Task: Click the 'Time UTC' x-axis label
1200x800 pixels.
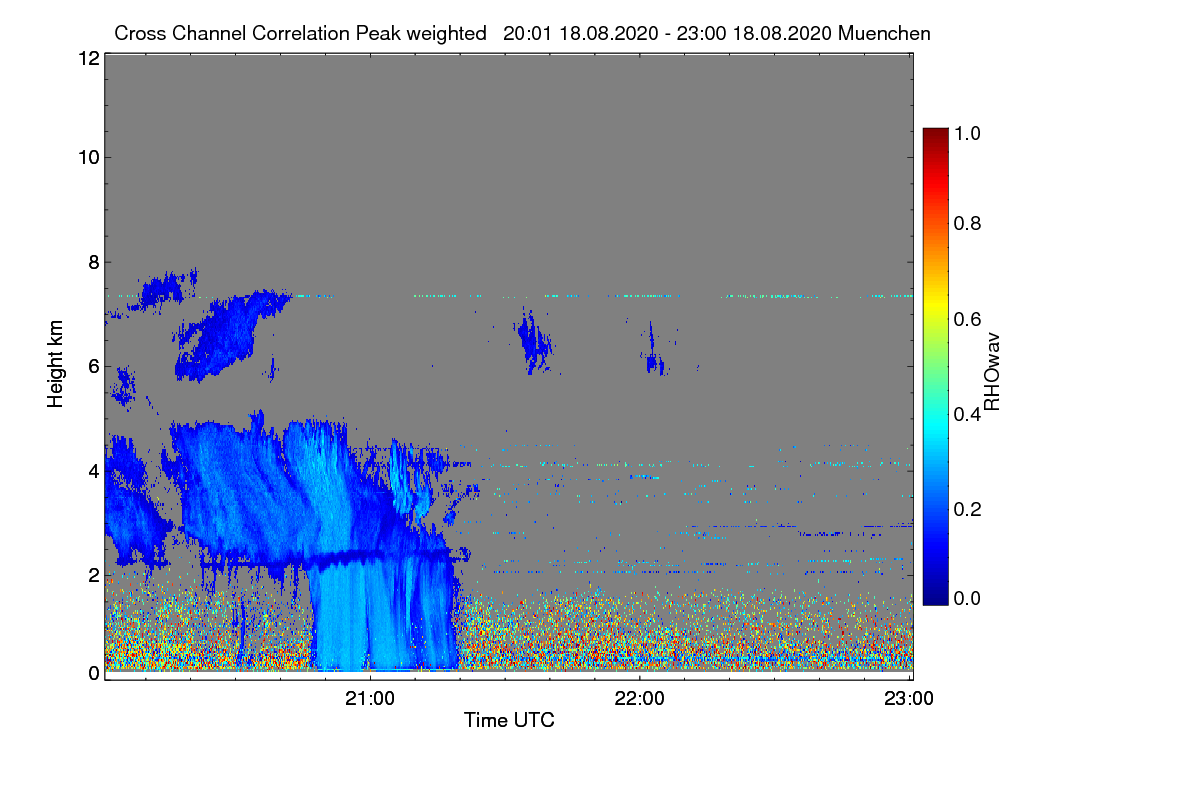Action: pos(509,720)
